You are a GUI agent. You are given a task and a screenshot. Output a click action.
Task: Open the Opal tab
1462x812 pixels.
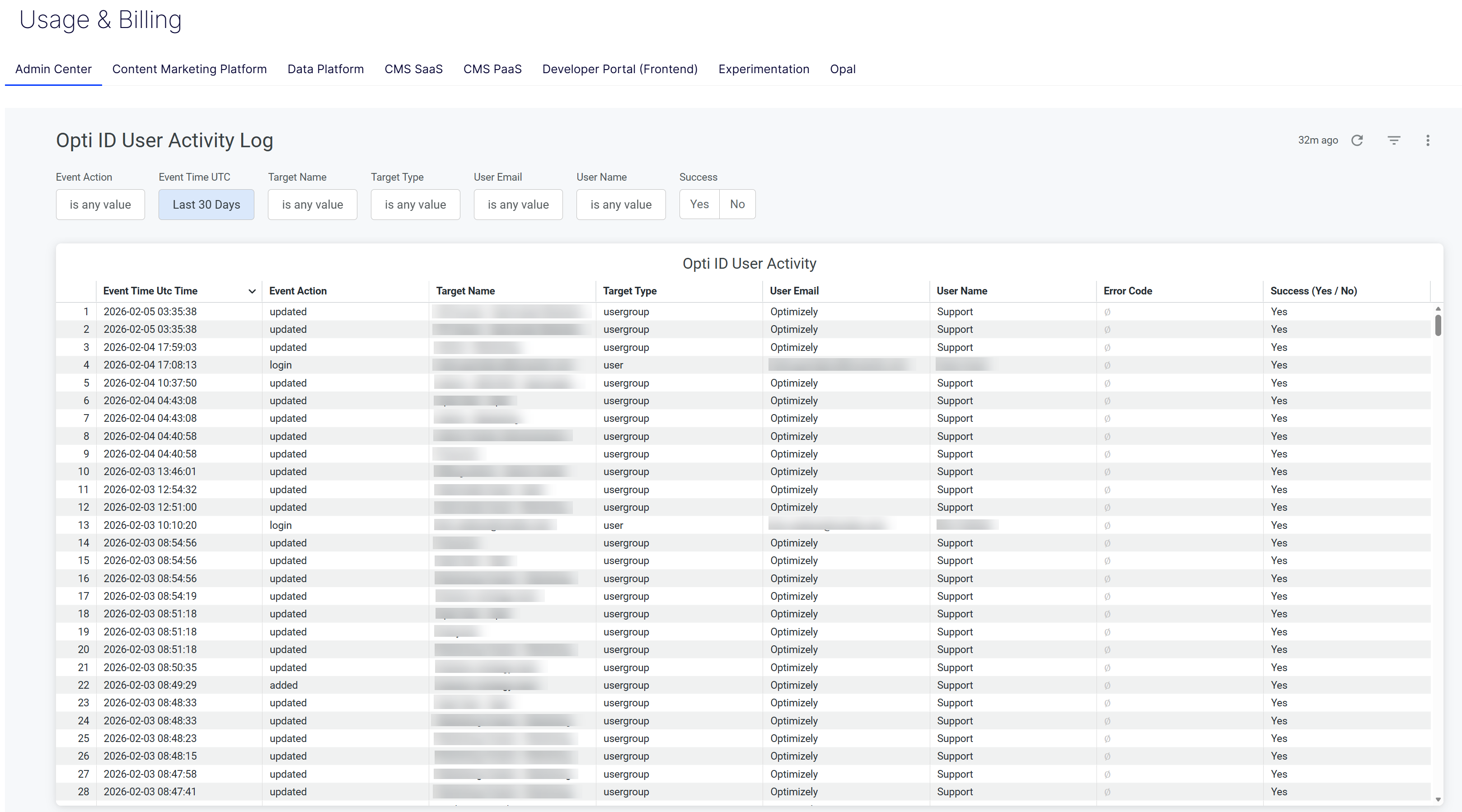pyautogui.click(x=842, y=69)
